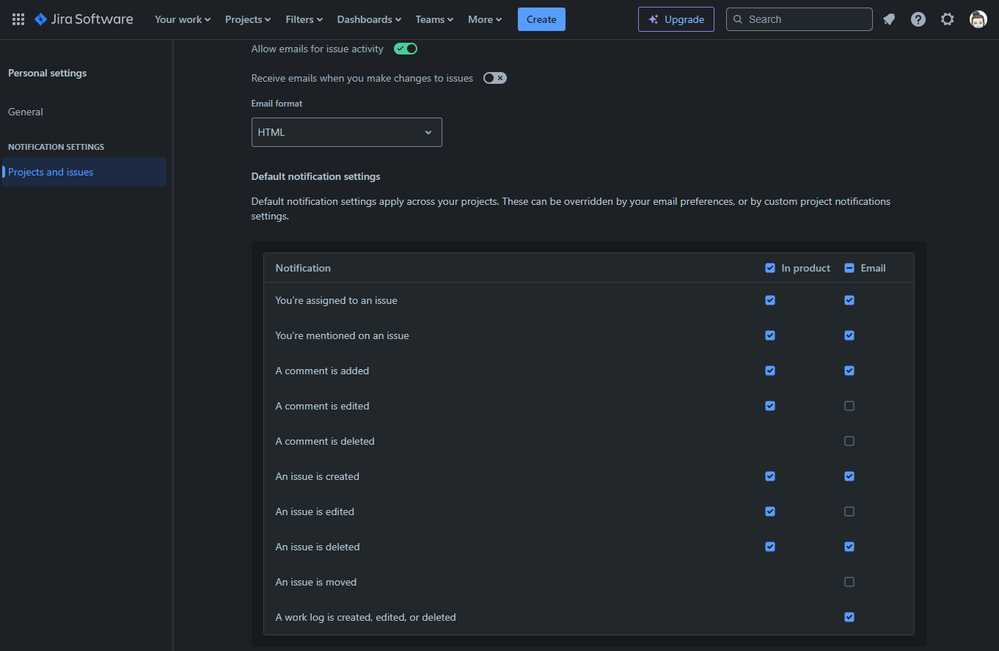Open the notifications bell icon
Image resolution: width=999 pixels, height=651 pixels.
click(x=889, y=19)
